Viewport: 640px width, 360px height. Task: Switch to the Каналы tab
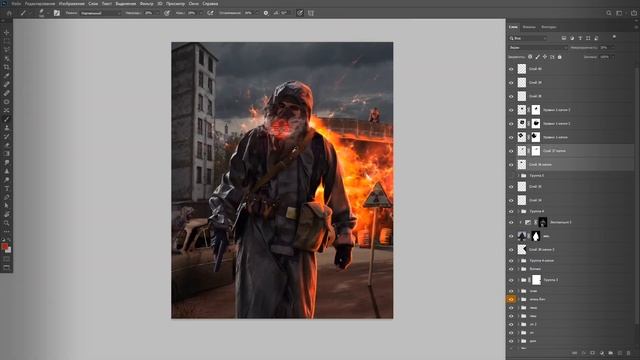point(529,27)
